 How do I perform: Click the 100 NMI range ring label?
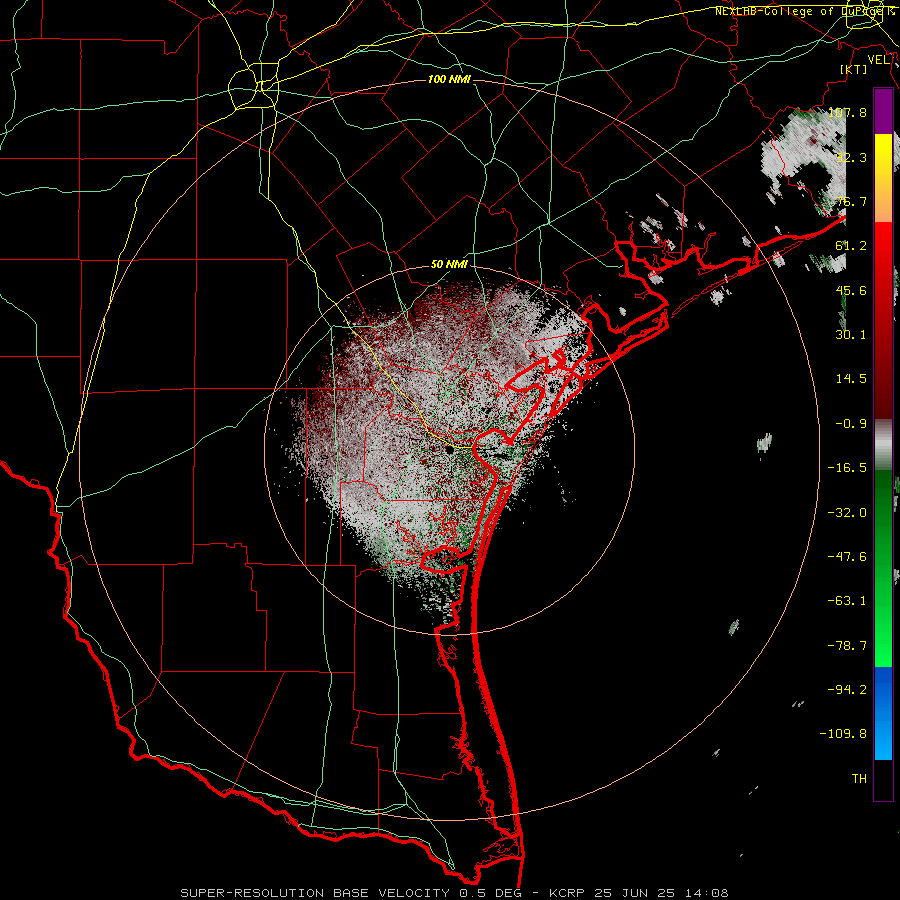pyautogui.click(x=449, y=79)
